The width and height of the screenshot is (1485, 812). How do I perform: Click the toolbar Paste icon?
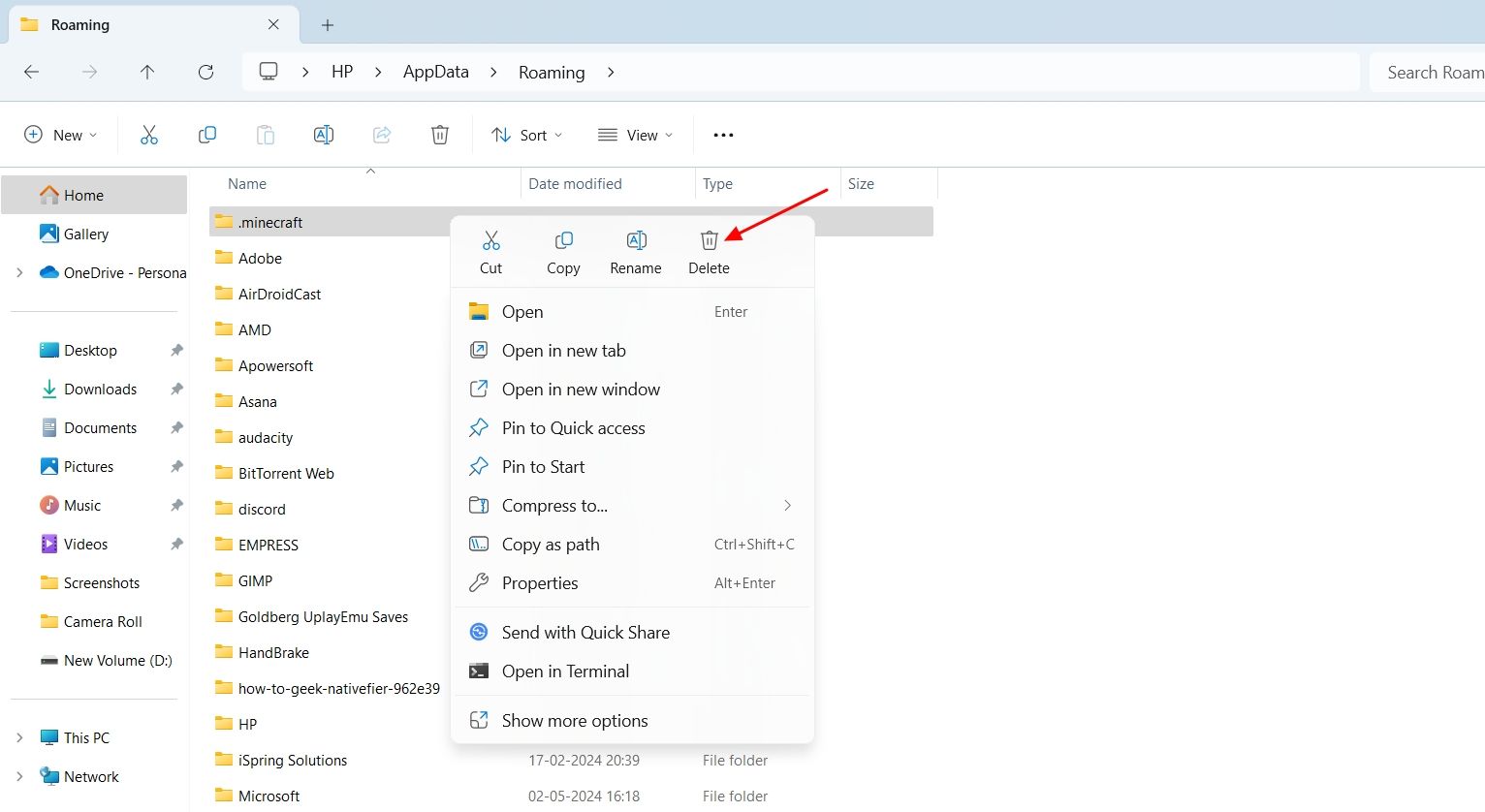pyautogui.click(x=266, y=135)
